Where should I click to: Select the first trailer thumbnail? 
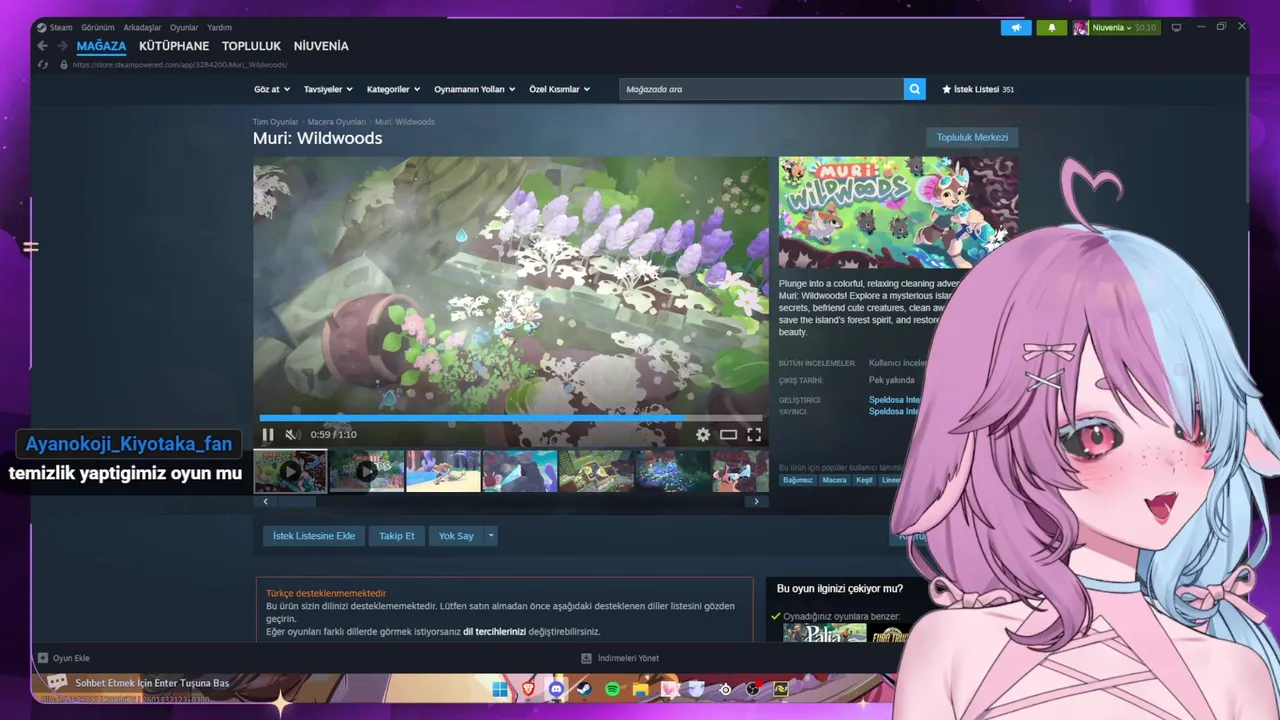pos(290,471)
